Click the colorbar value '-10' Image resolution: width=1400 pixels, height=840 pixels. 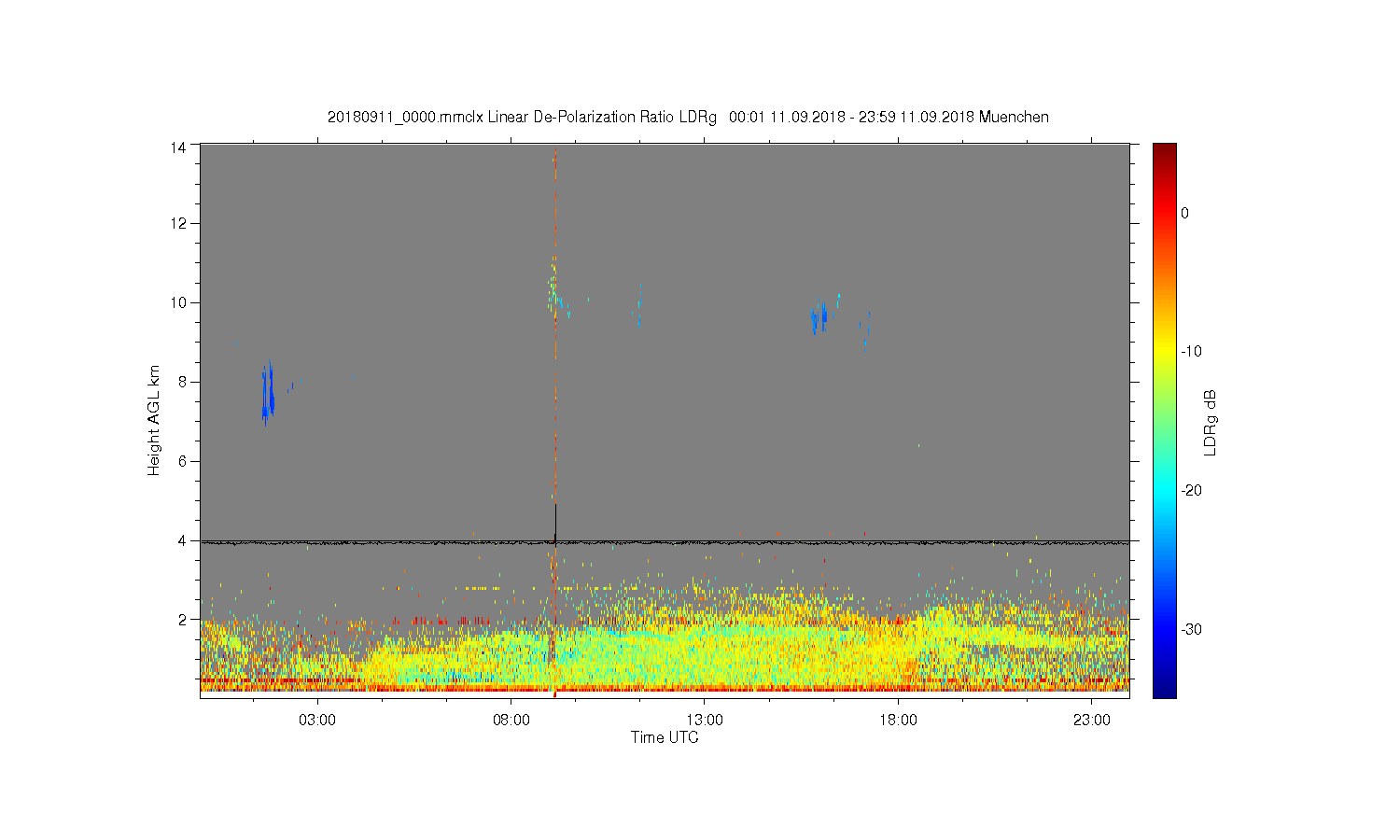[1191, 352]
